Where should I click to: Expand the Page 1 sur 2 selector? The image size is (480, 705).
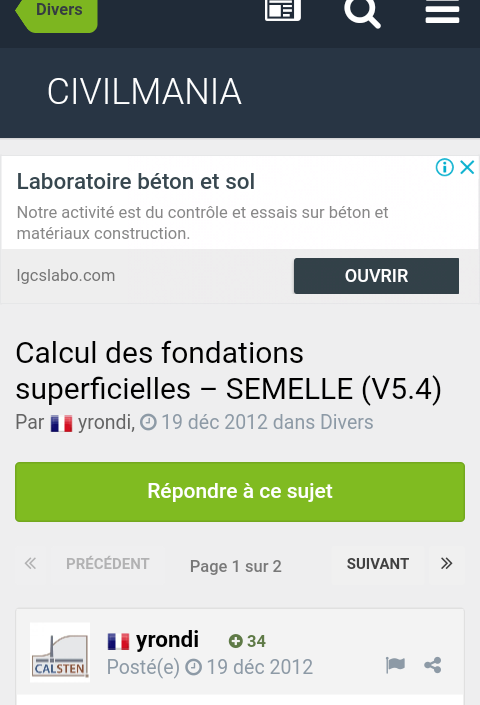click(x=236, y=566)
